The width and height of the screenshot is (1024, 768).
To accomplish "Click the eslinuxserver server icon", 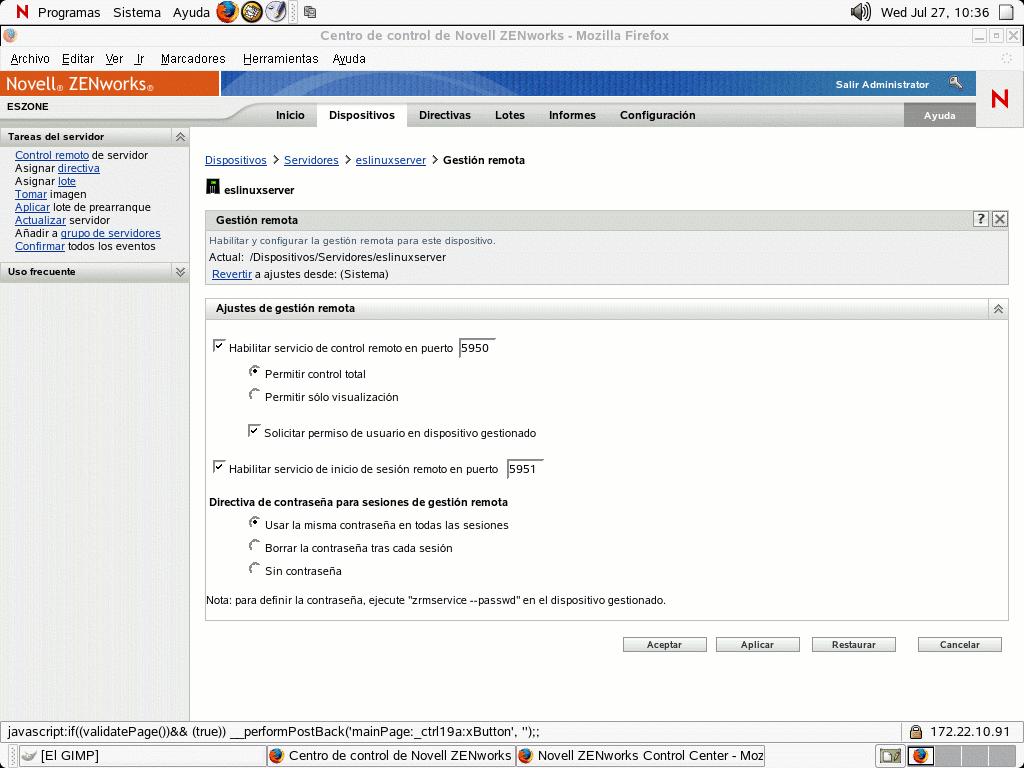I will pyautogui.click(x=212, y=187).
